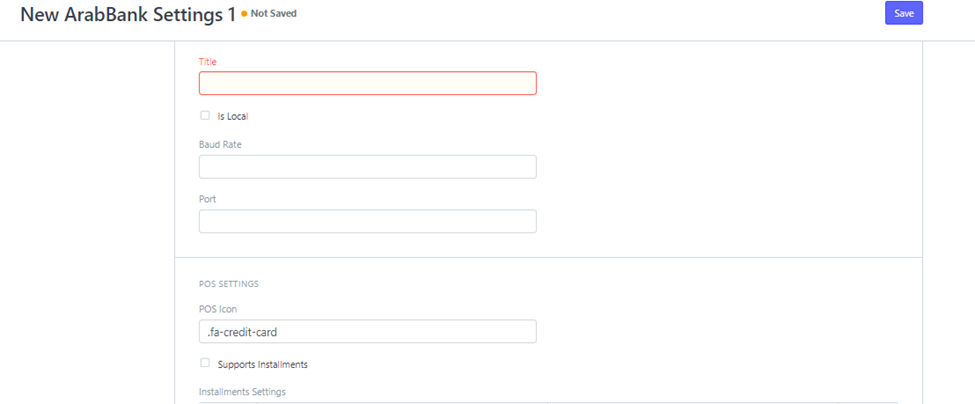
Task: Click the Installments Settings label
Action: (243, 392)
